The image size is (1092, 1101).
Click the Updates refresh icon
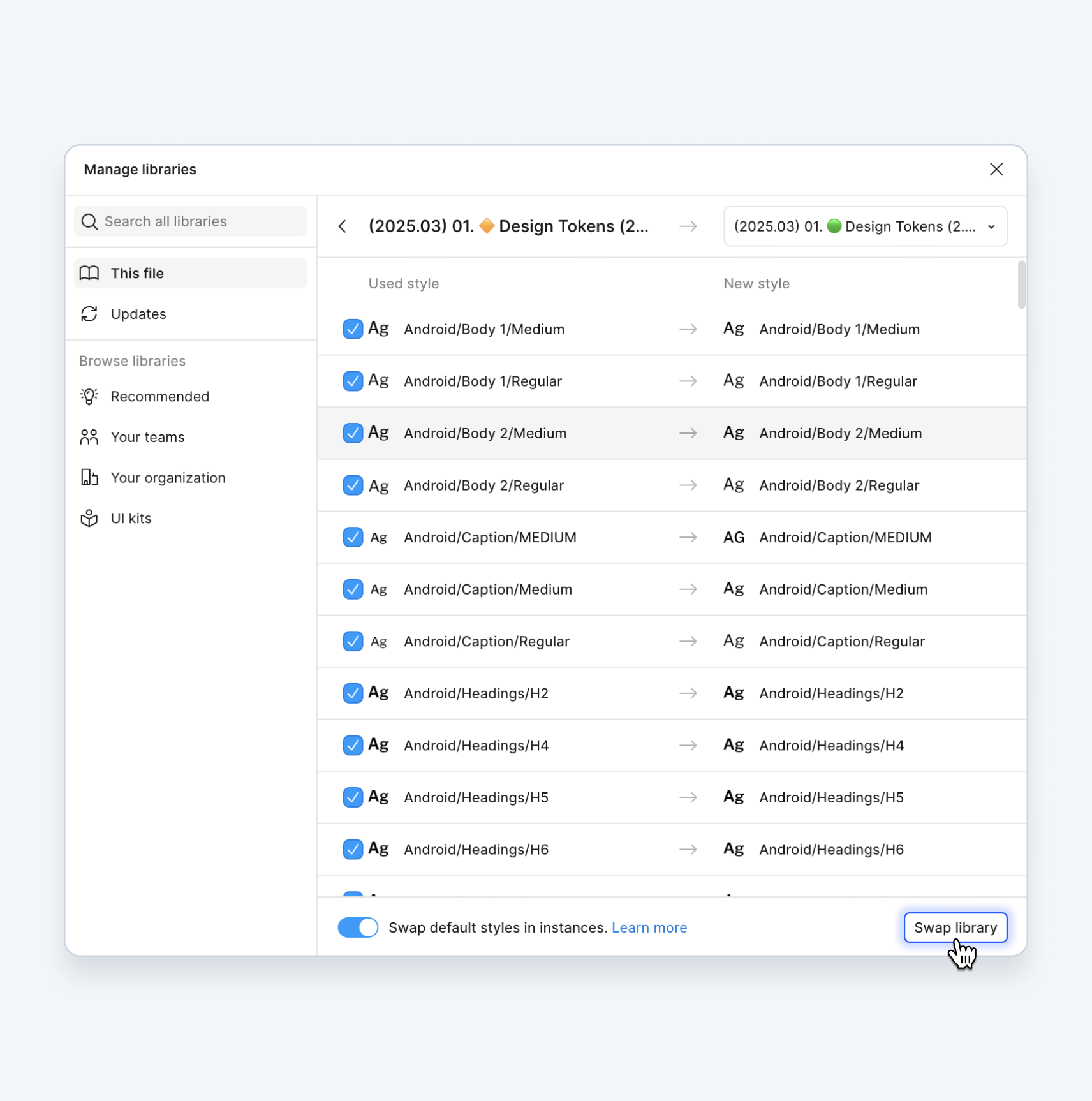[x=89, y=314]
